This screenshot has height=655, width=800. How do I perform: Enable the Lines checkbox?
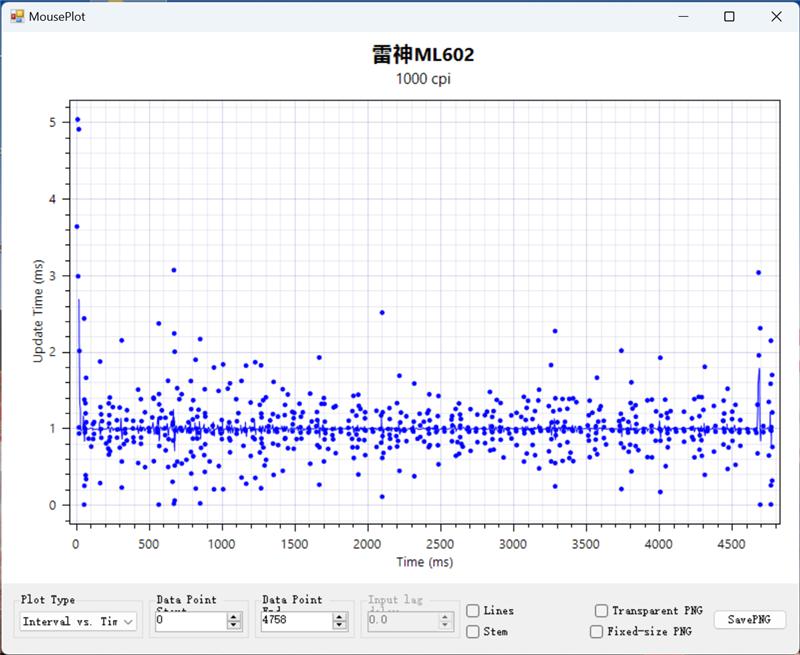click(474, 611)
